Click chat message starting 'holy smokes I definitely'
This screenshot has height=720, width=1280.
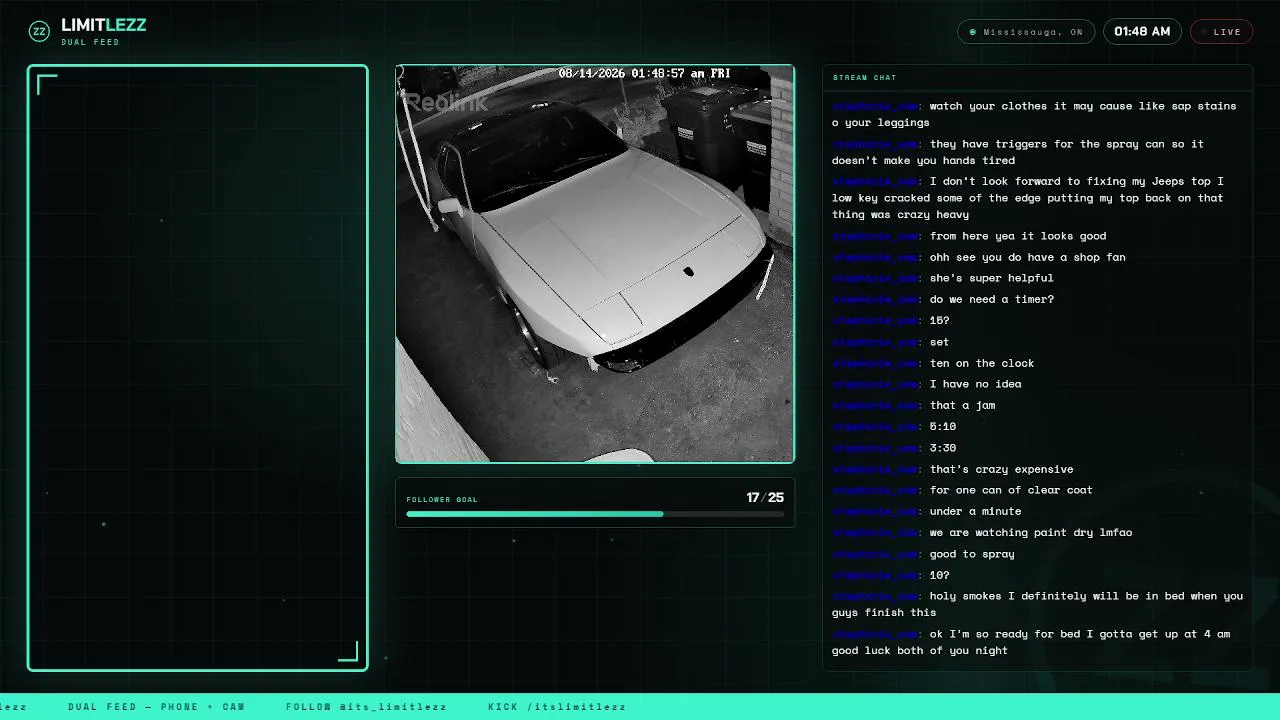[1037, 604]
